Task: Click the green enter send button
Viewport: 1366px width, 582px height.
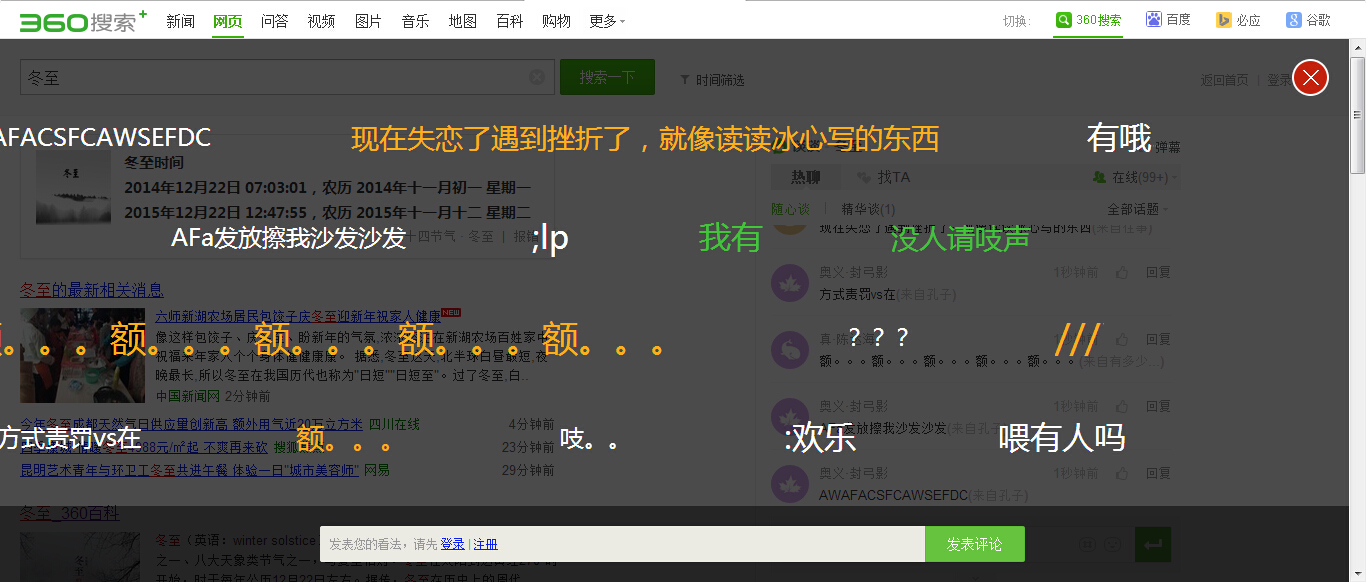Action: (1153, 544)
